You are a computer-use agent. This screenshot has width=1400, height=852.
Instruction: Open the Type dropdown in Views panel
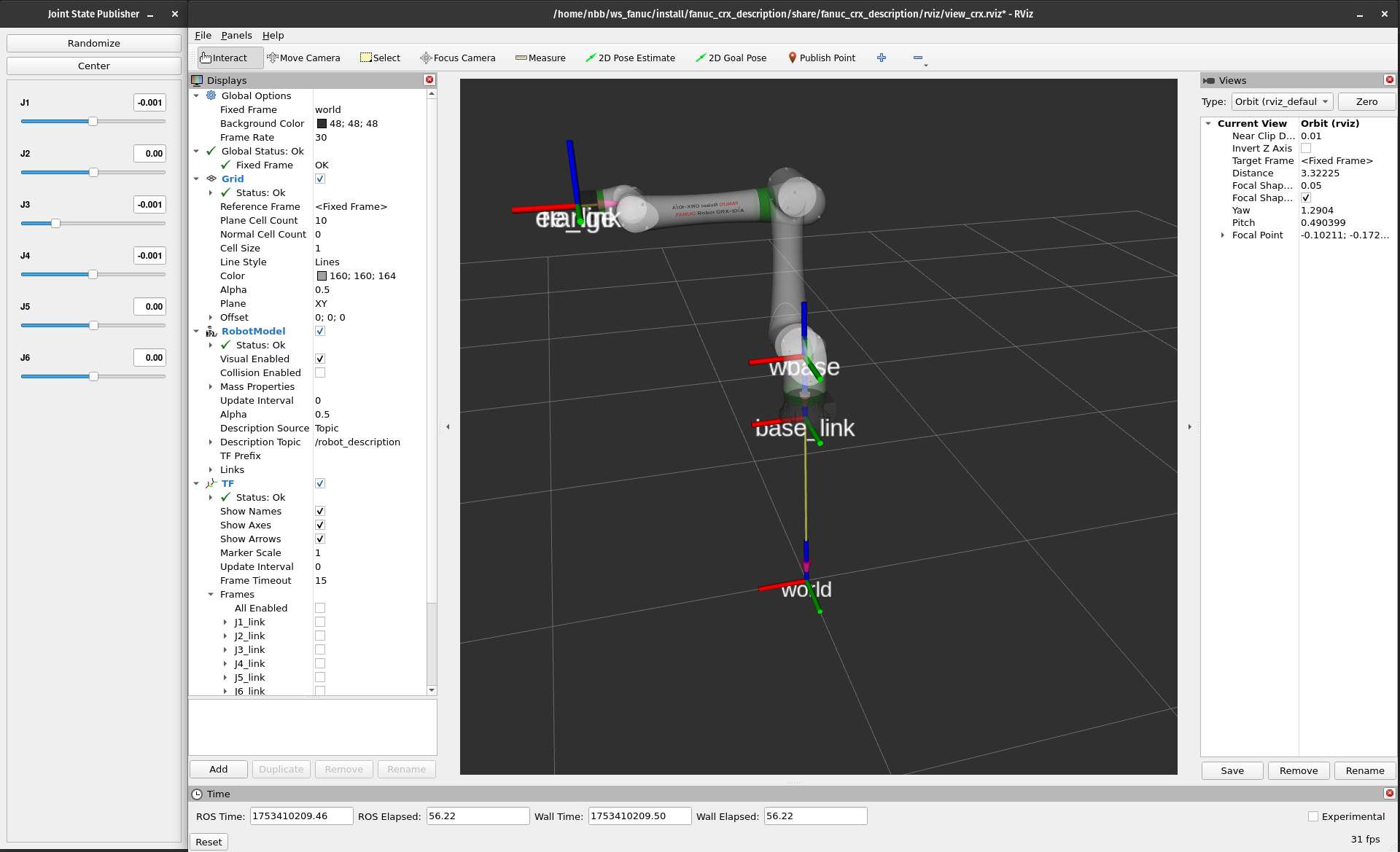tap(1282, 101)
